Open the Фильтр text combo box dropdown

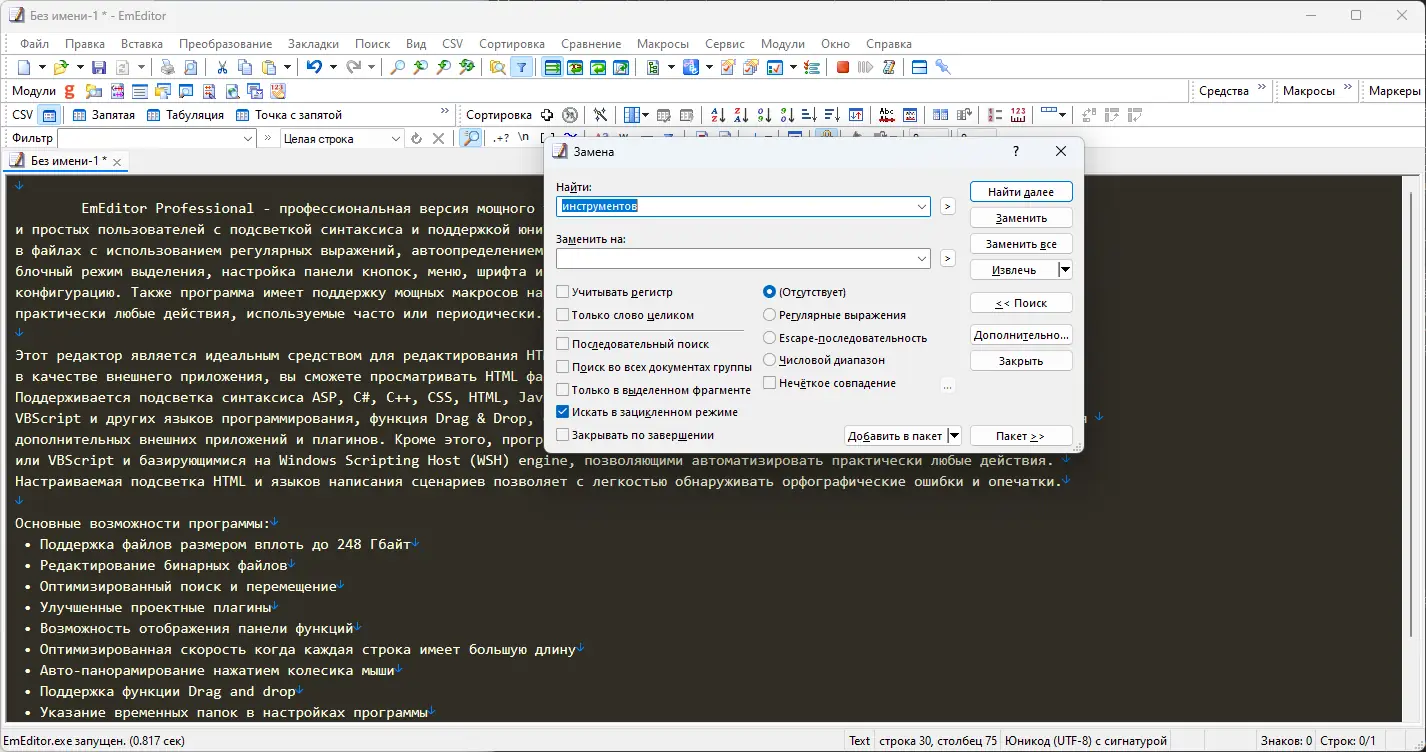click(249, 139)
